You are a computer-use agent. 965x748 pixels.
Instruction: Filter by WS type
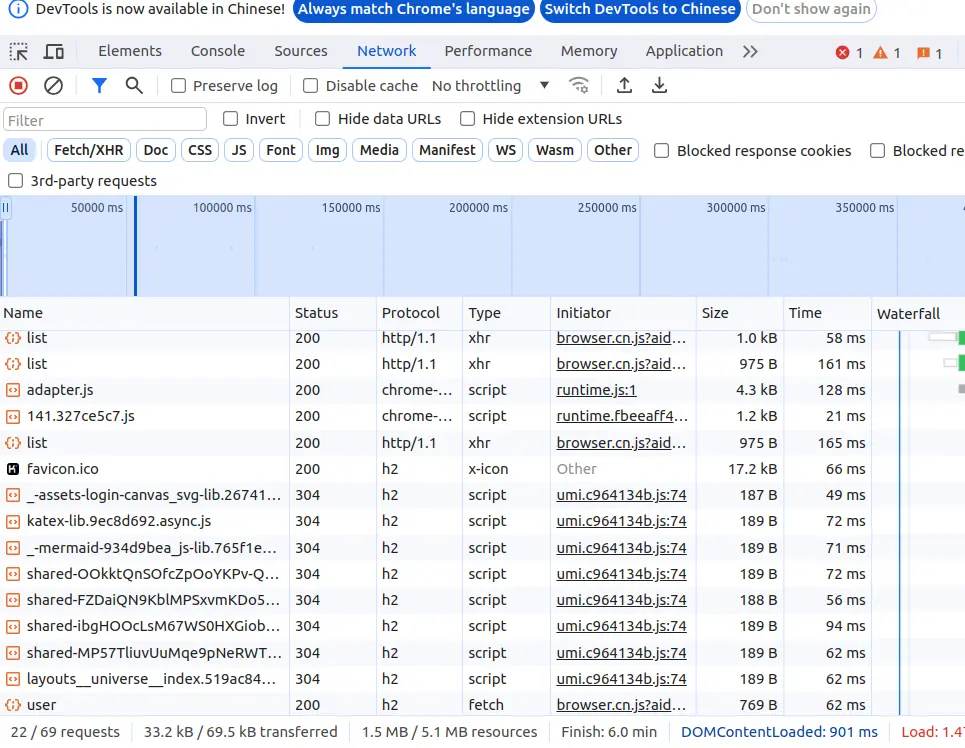coord(506,150)
